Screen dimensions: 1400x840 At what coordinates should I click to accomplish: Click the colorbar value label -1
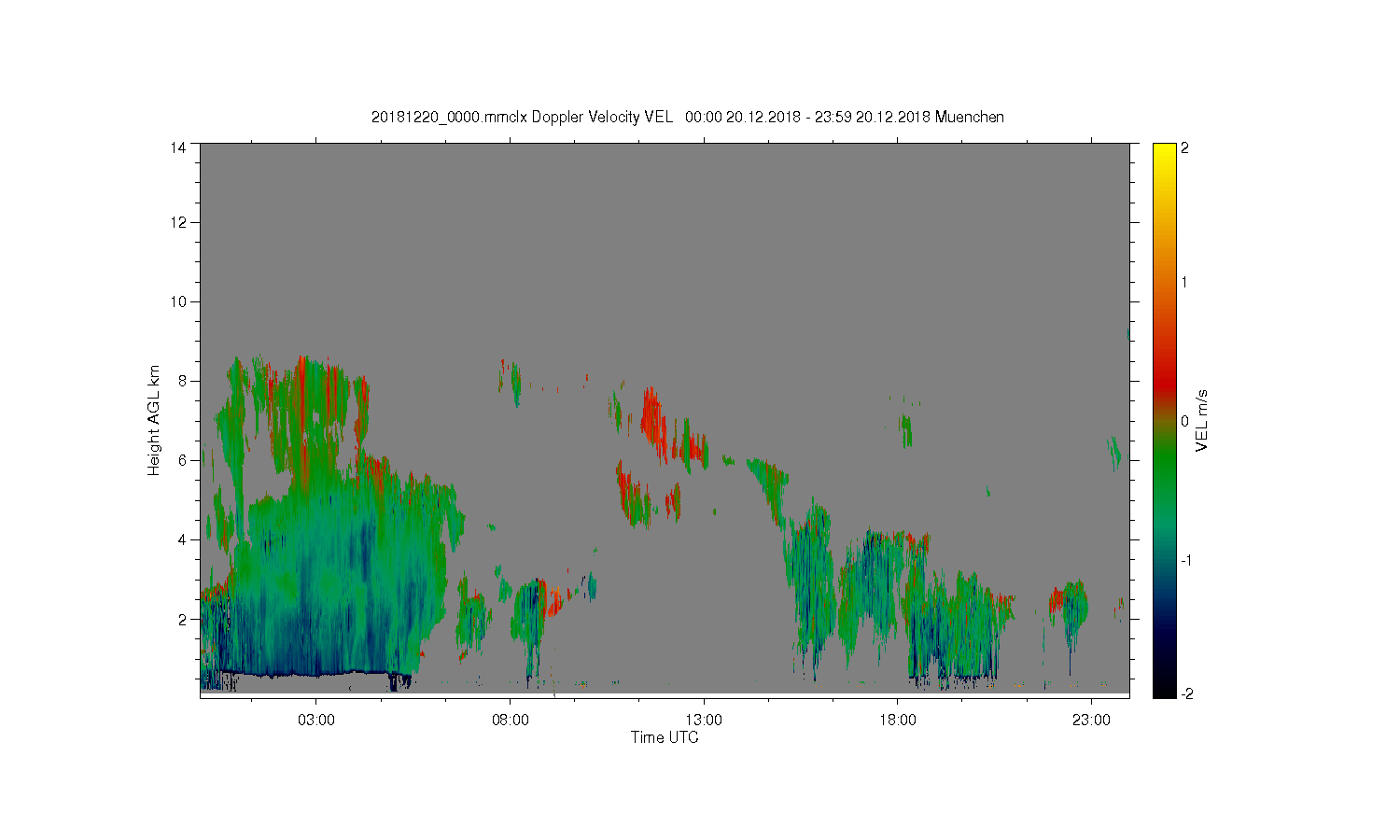1185,560
